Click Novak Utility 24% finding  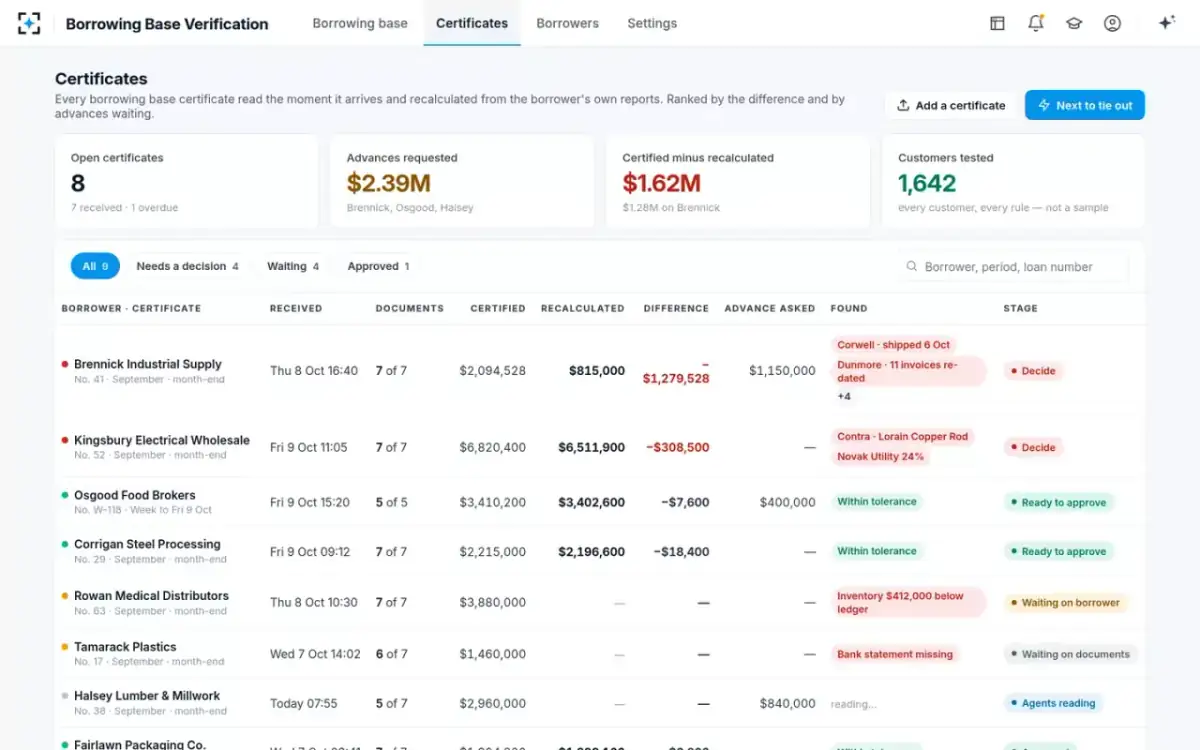tap(880, 457)
